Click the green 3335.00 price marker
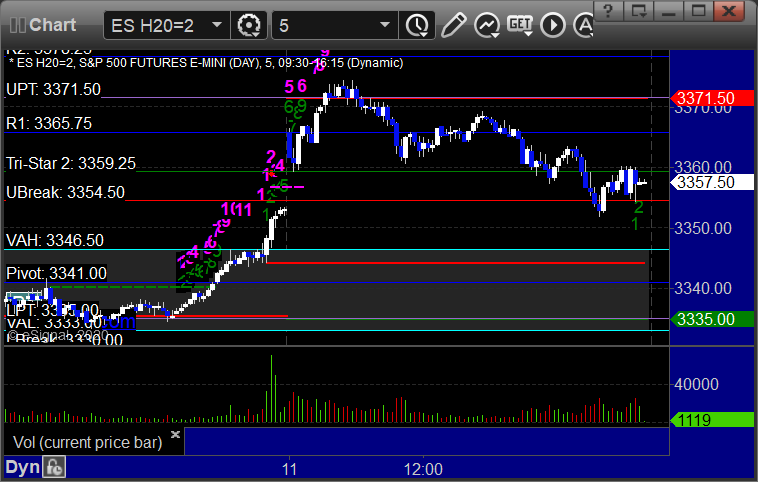This screenshot has width=758, height=482. click(x=712, y=319)
